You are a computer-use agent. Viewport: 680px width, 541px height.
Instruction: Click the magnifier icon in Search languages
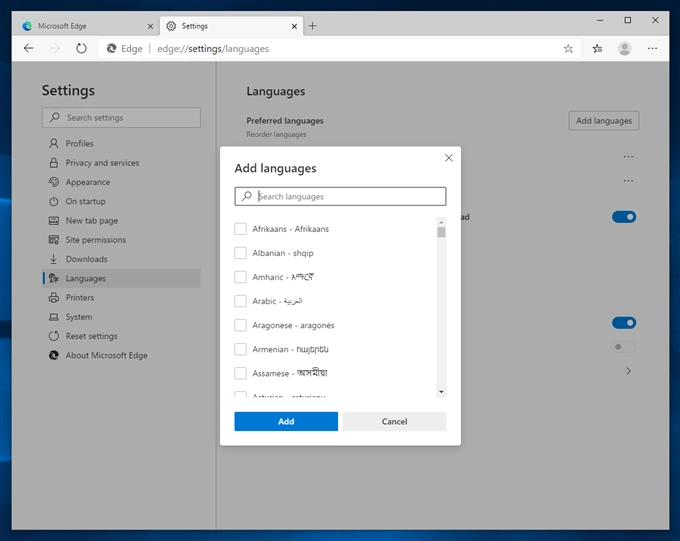click(x=247, y=196)
